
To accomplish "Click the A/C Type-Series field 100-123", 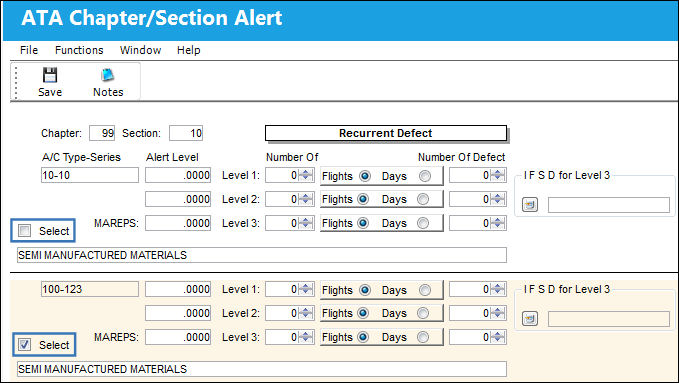I will tap(90, 289).
